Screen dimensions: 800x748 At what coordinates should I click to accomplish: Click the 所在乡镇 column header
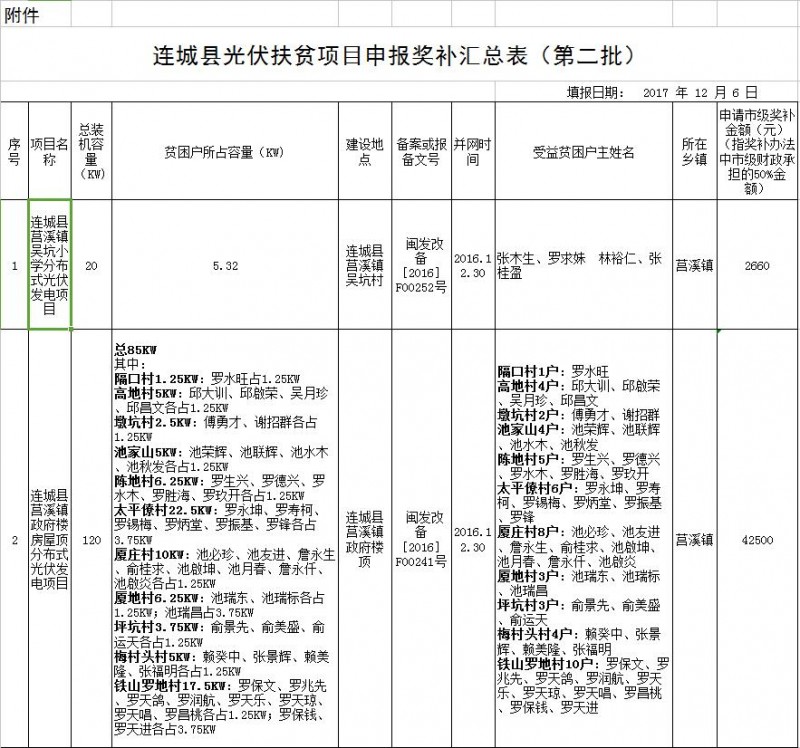pos(693,152)
